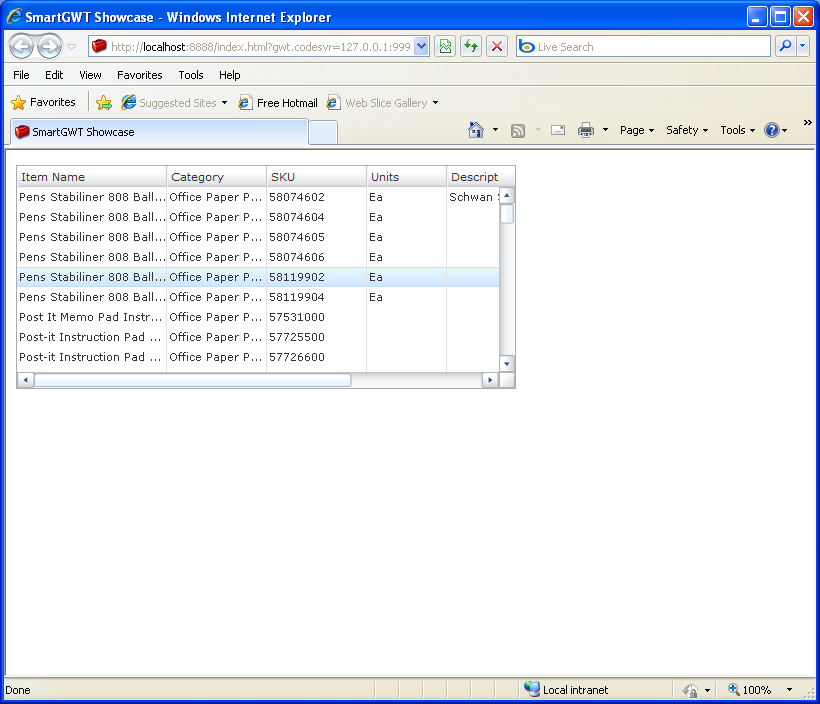Sort by the Category column header
Image resolution: width=820 pixels, height=704 pixels.
pos(217,177)
